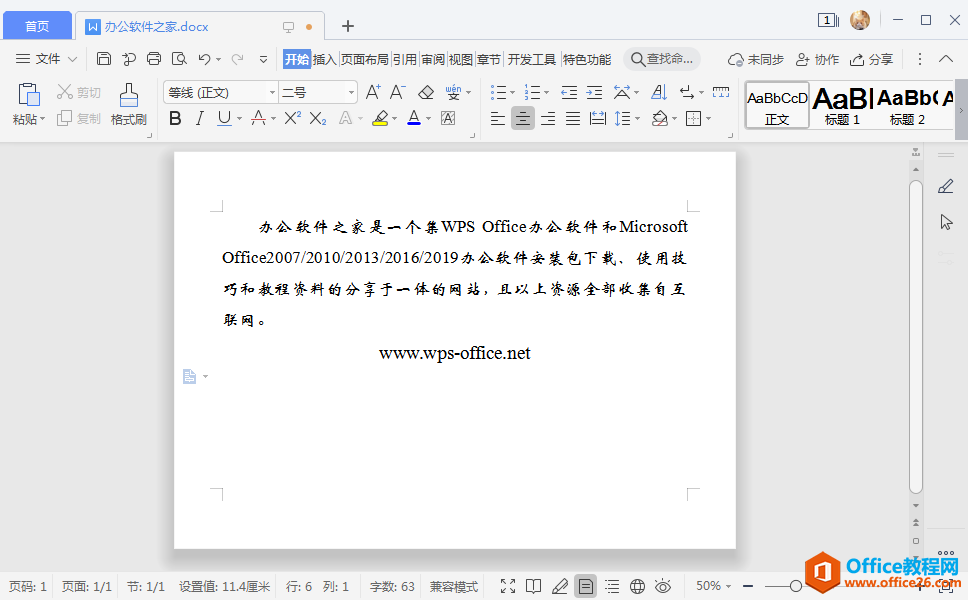
Task: Click the 查找命令 search box
Action: tap(662, 59)
